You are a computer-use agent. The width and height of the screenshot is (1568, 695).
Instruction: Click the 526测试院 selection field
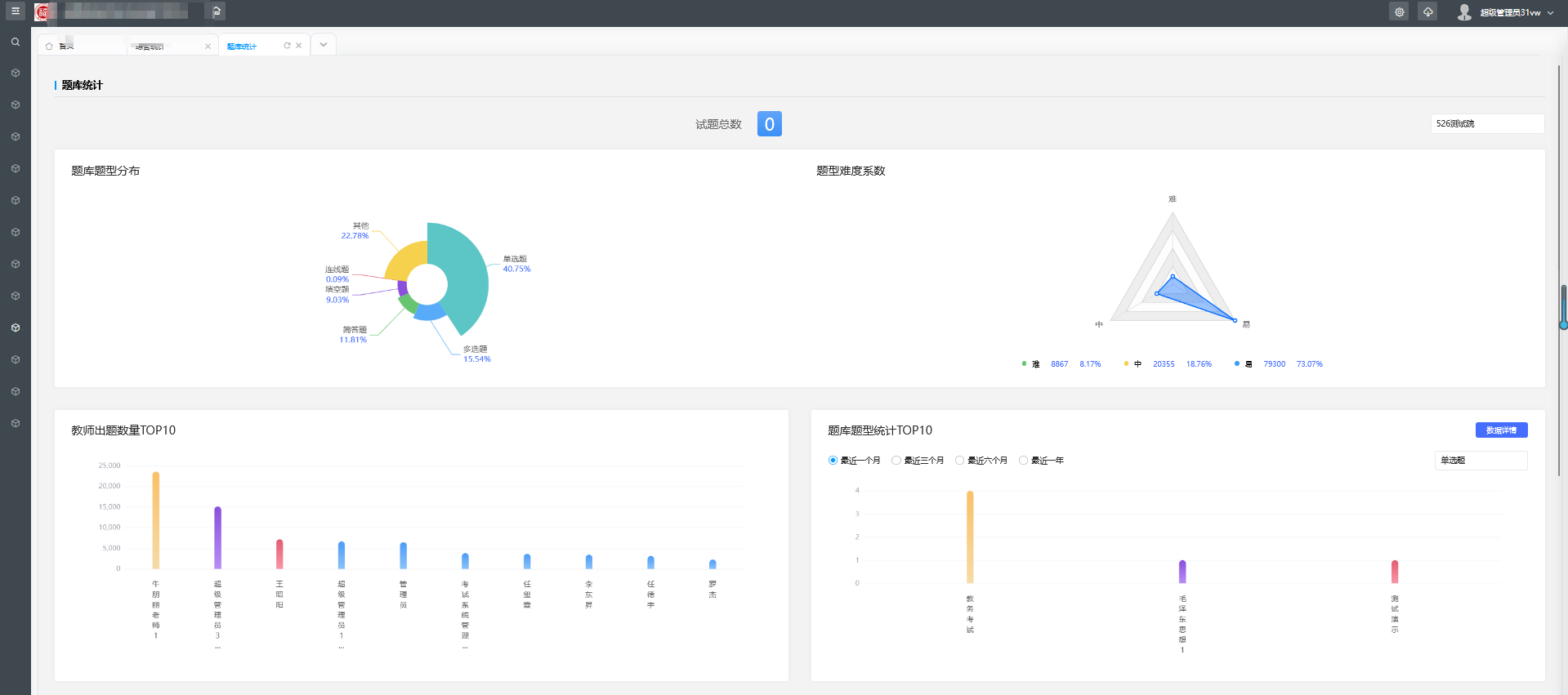(1486, 124)
